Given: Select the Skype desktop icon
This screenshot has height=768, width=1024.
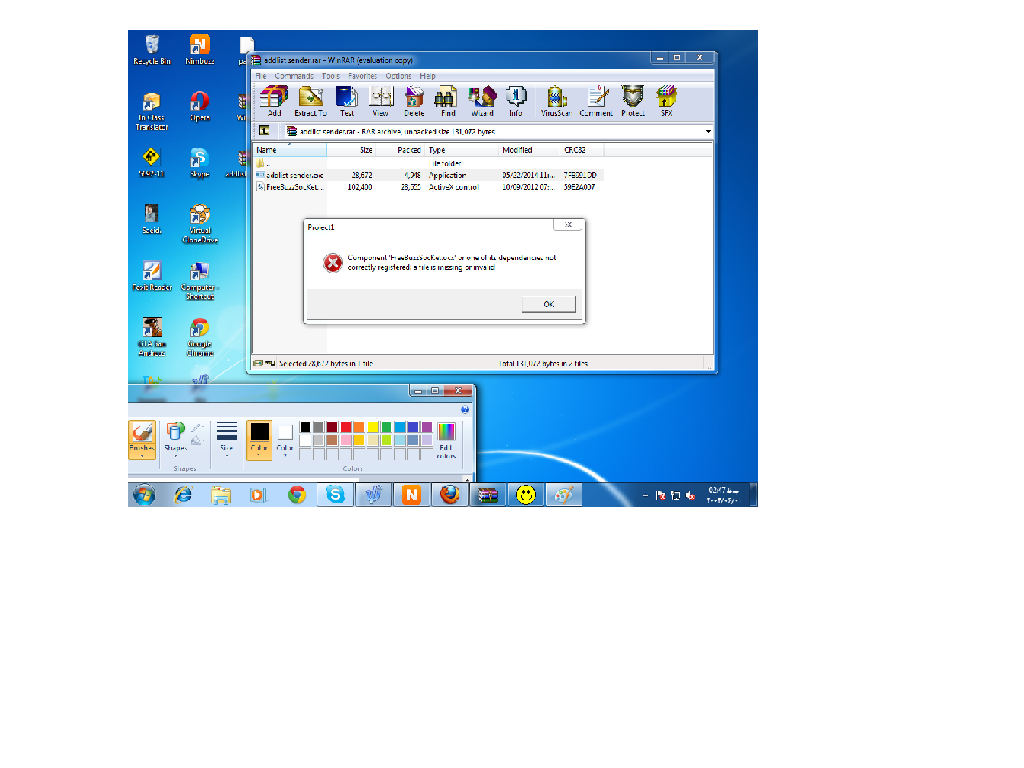Looking at the screenshot, I should tap(199, 163).
